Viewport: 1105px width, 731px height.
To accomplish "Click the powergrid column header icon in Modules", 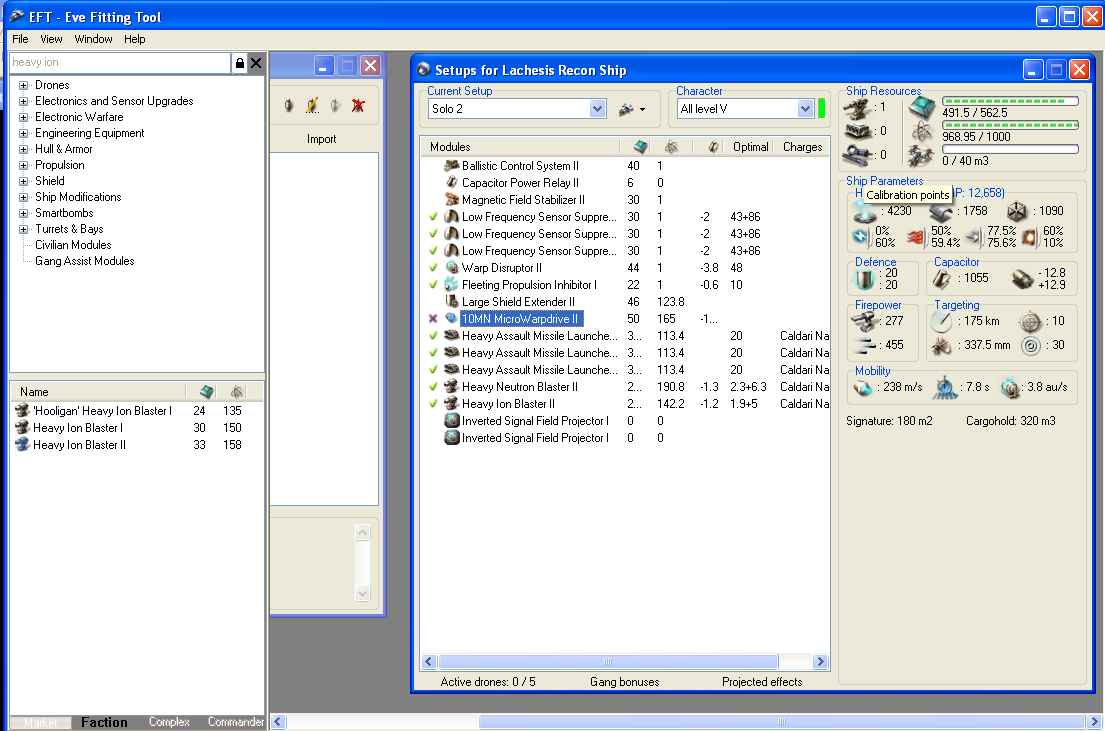I will coord(671,147).
